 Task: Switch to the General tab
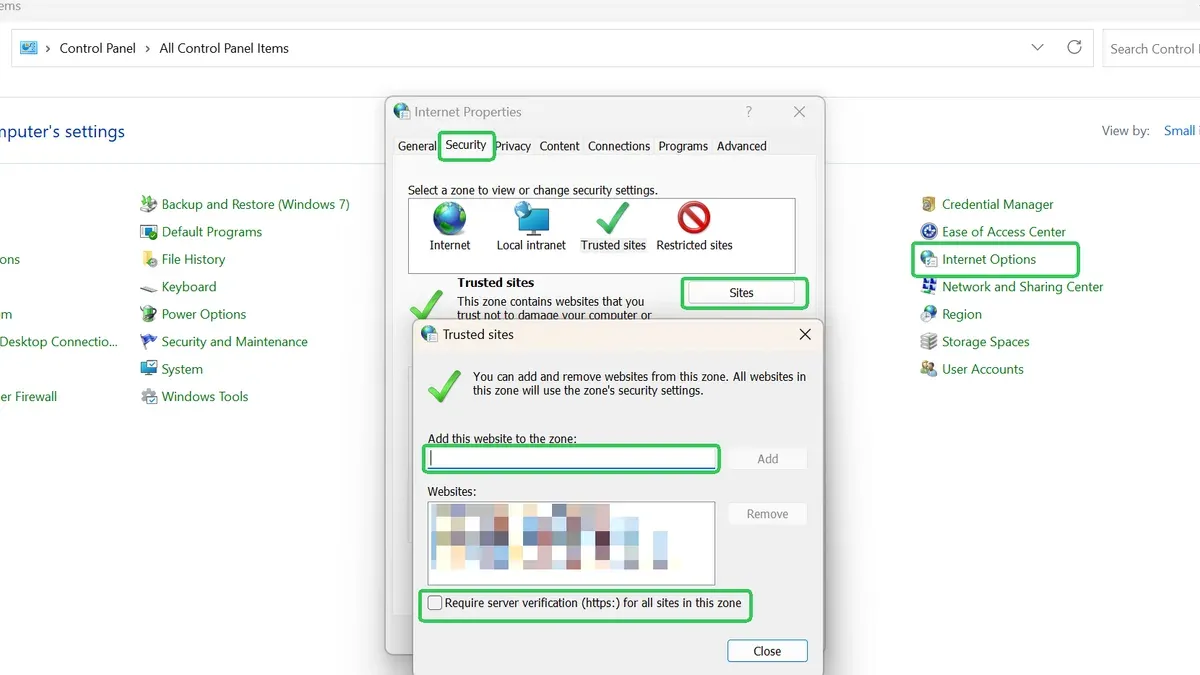(x=417, y=146)
